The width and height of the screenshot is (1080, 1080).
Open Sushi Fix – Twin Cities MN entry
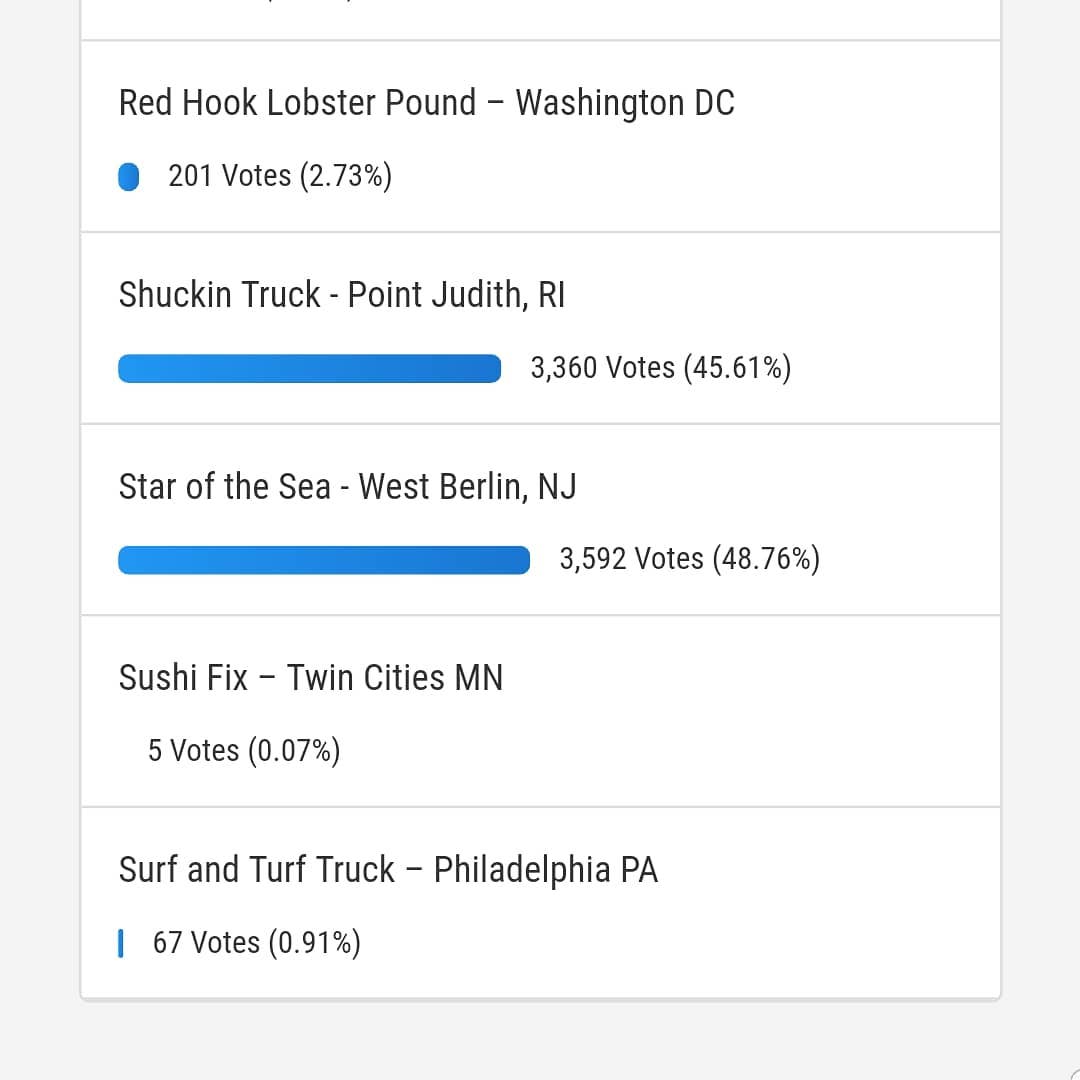[x=311, y=678]
